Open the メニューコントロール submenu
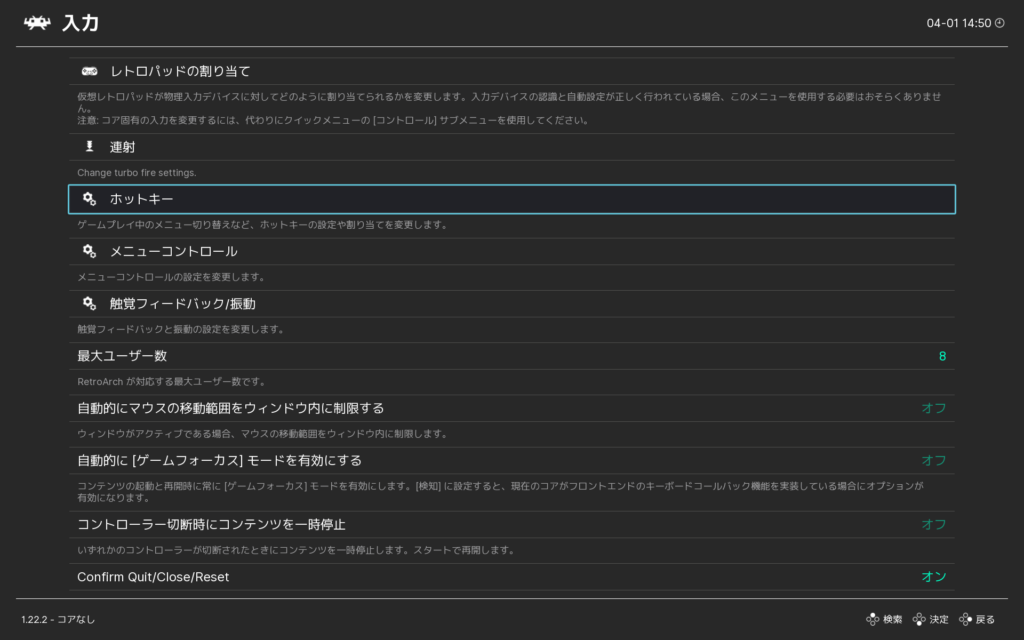The image size is (1024, 640). (173, 251)
